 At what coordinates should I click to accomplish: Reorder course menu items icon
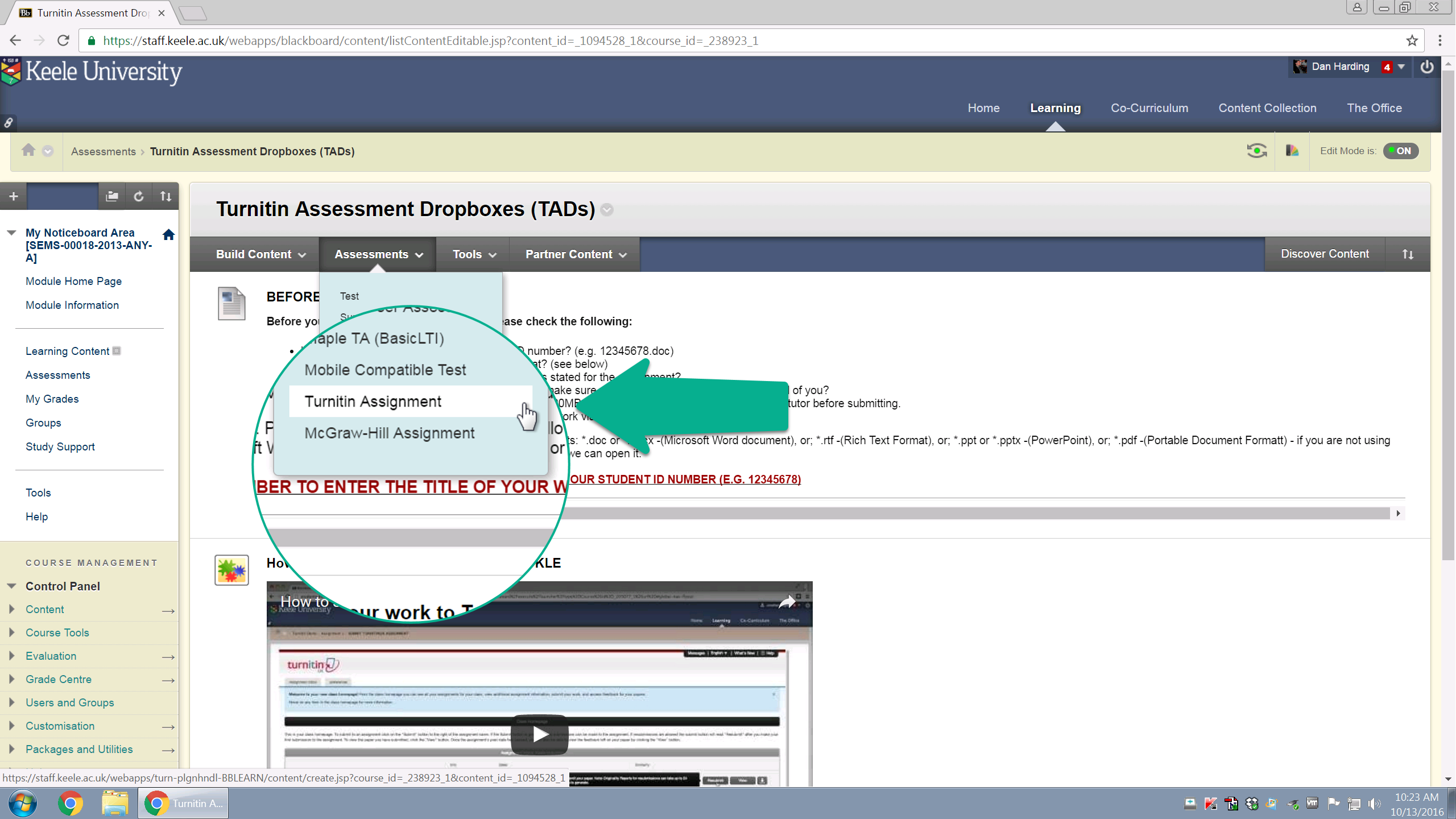(x=166, y=196)
